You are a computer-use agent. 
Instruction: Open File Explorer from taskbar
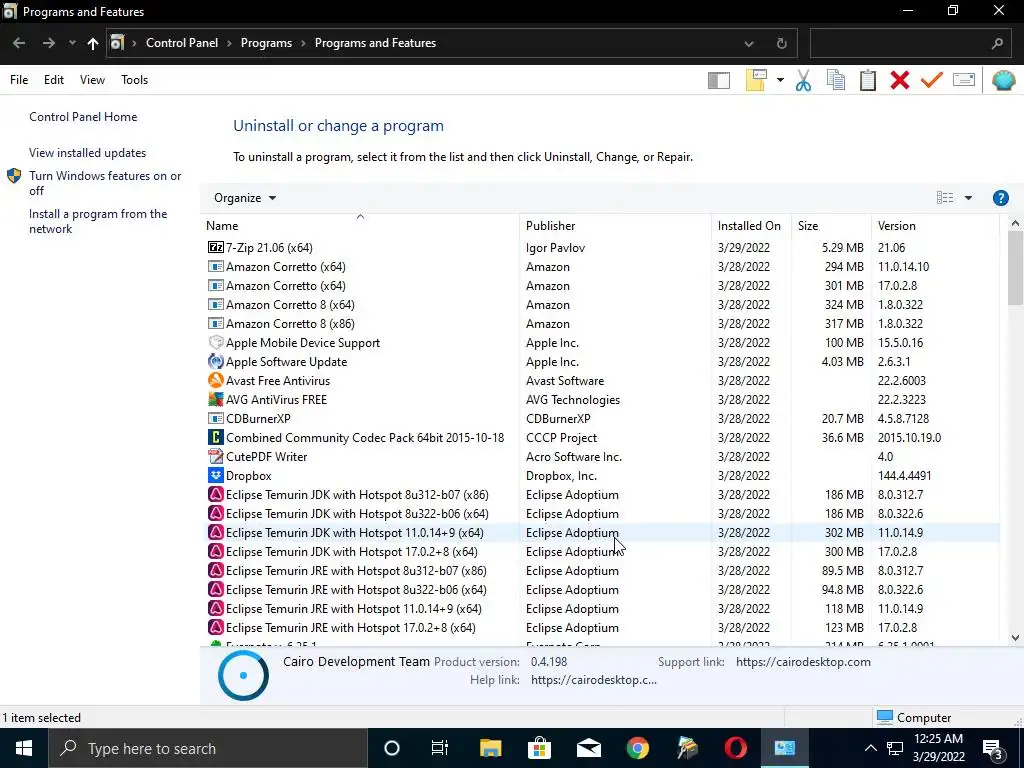(490, 748)
